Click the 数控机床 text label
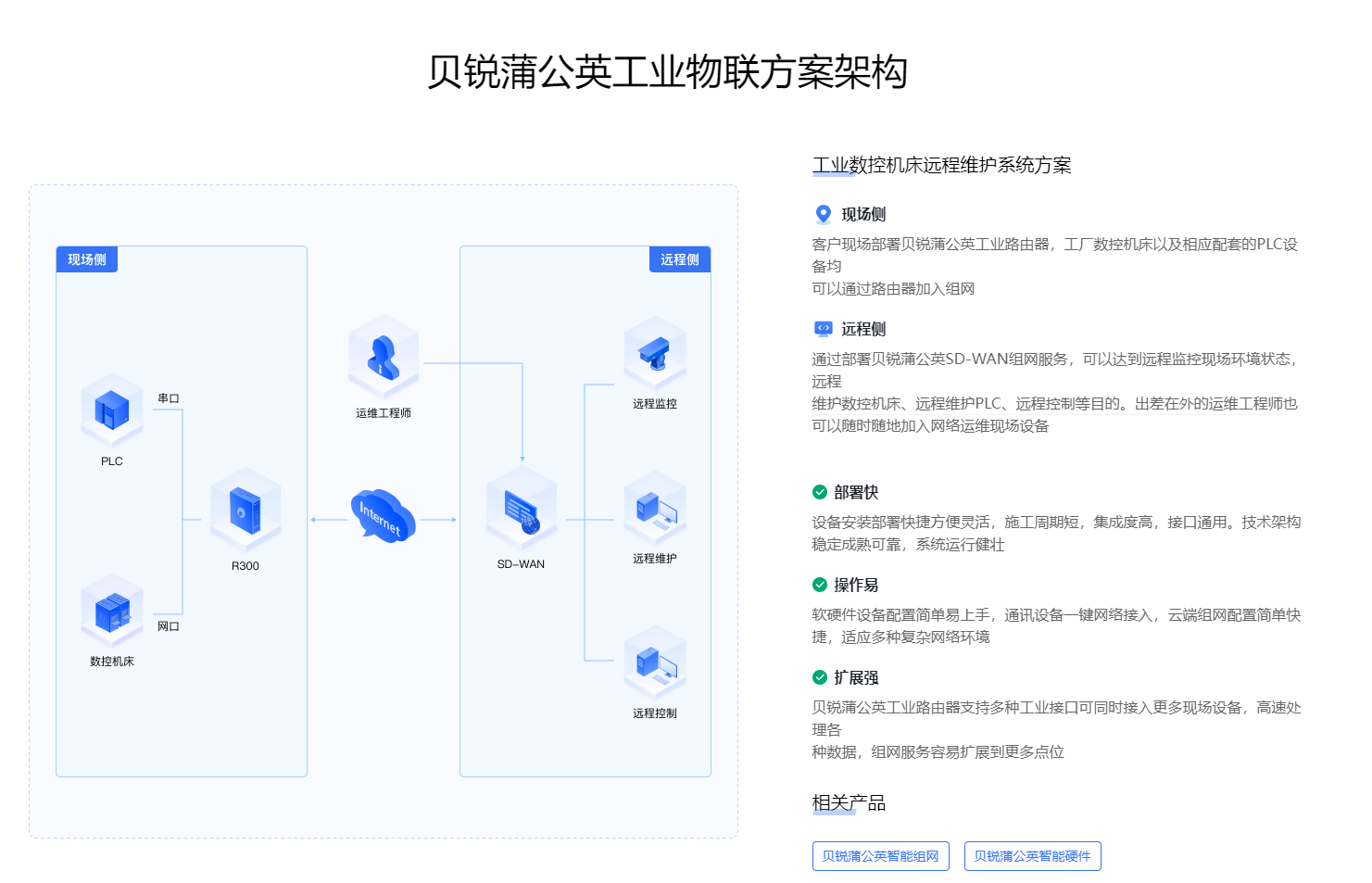The width and height of the screenshot is (1372, 883). (112, 662)
